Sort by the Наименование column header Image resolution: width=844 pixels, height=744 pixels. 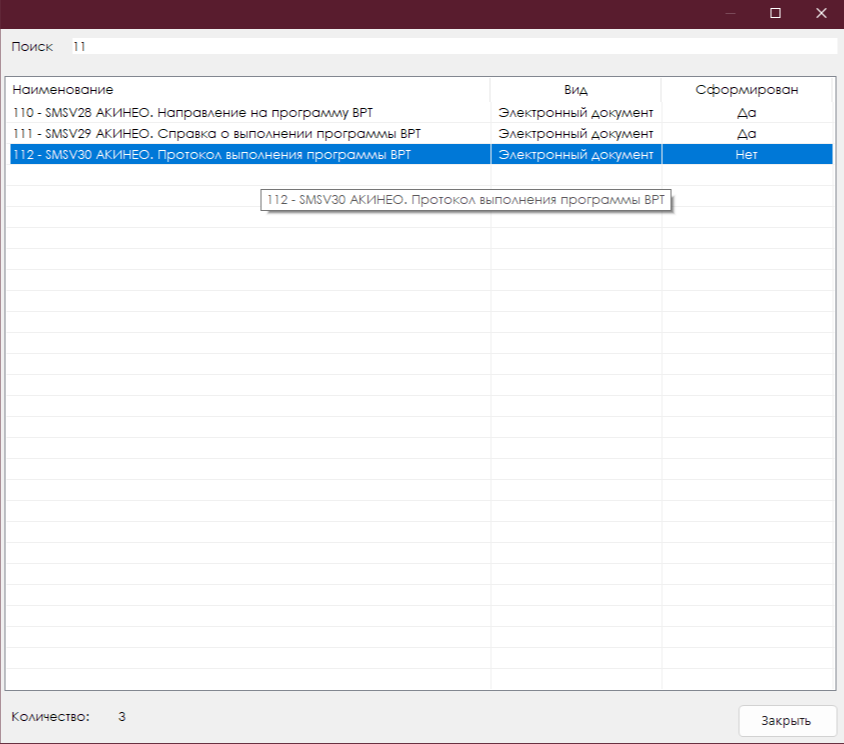250,90
